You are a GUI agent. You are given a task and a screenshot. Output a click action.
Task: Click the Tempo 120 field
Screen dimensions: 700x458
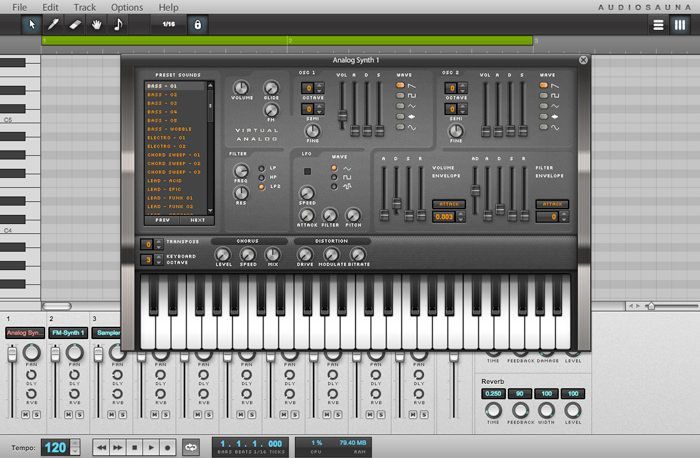(x=56, y=447)
